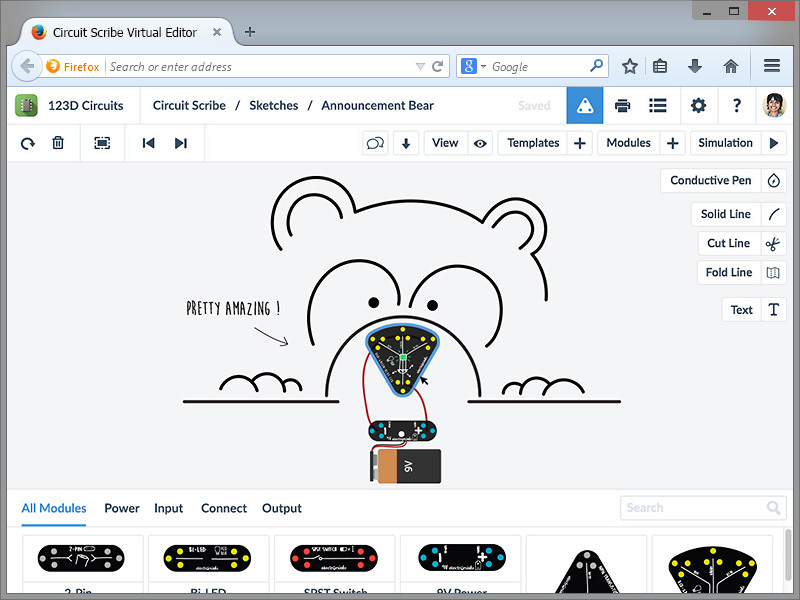Reload the page with refresh icon
Viewport: 800px width, 600px height.
coord(437,66)
